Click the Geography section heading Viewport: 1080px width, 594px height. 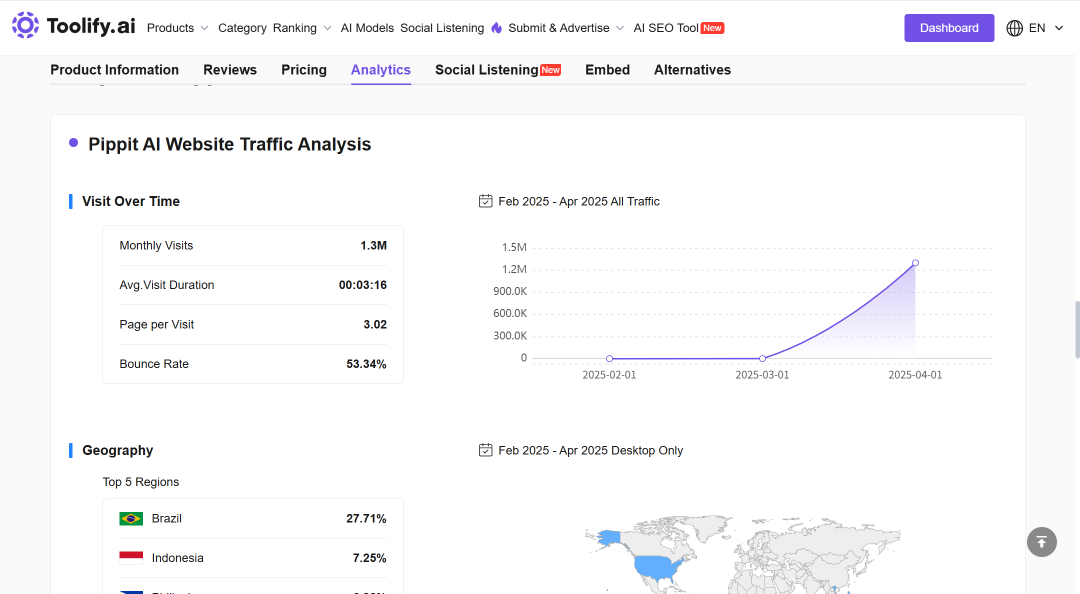pos(118,450)
